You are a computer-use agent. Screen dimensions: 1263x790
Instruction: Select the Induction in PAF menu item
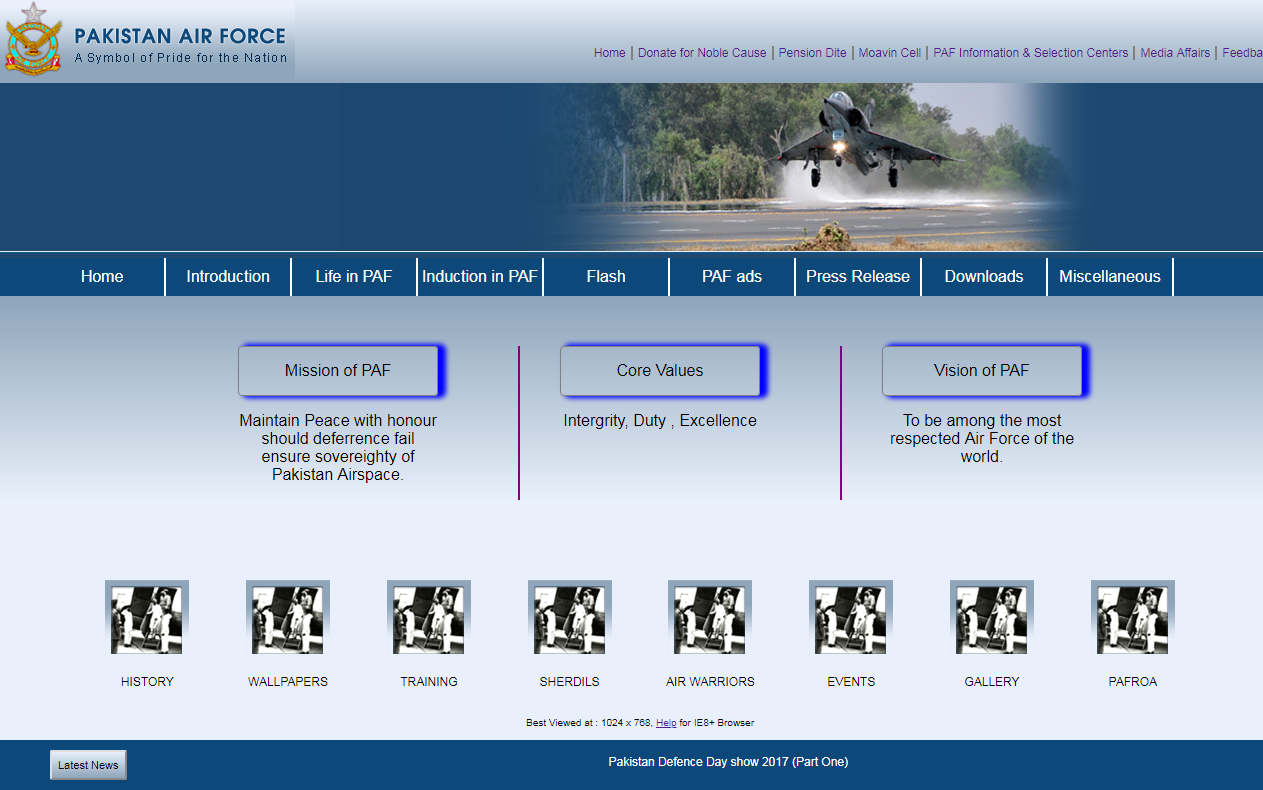(480, 277)
